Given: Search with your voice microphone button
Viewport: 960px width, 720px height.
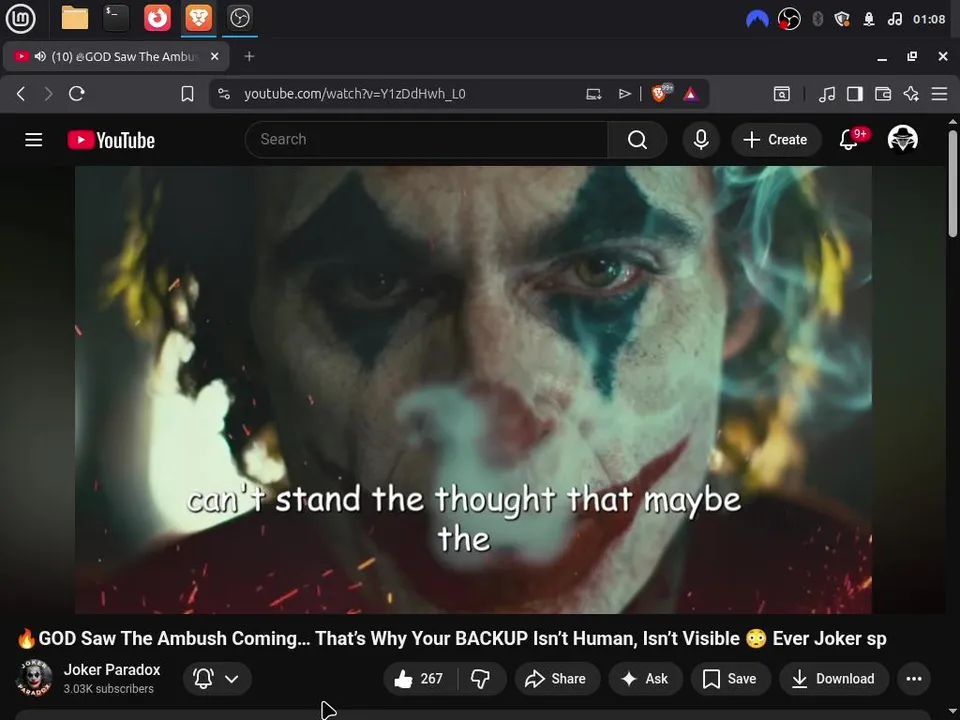Looking at the screenshot, I should click(x=701, y=140).
